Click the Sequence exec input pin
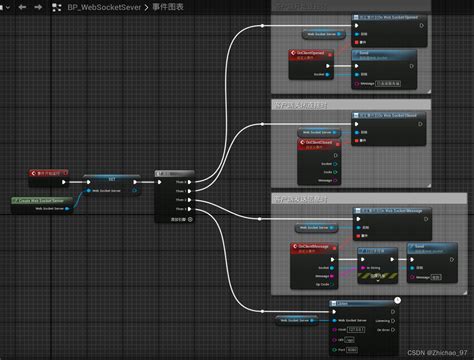 (x=159, y=182)
